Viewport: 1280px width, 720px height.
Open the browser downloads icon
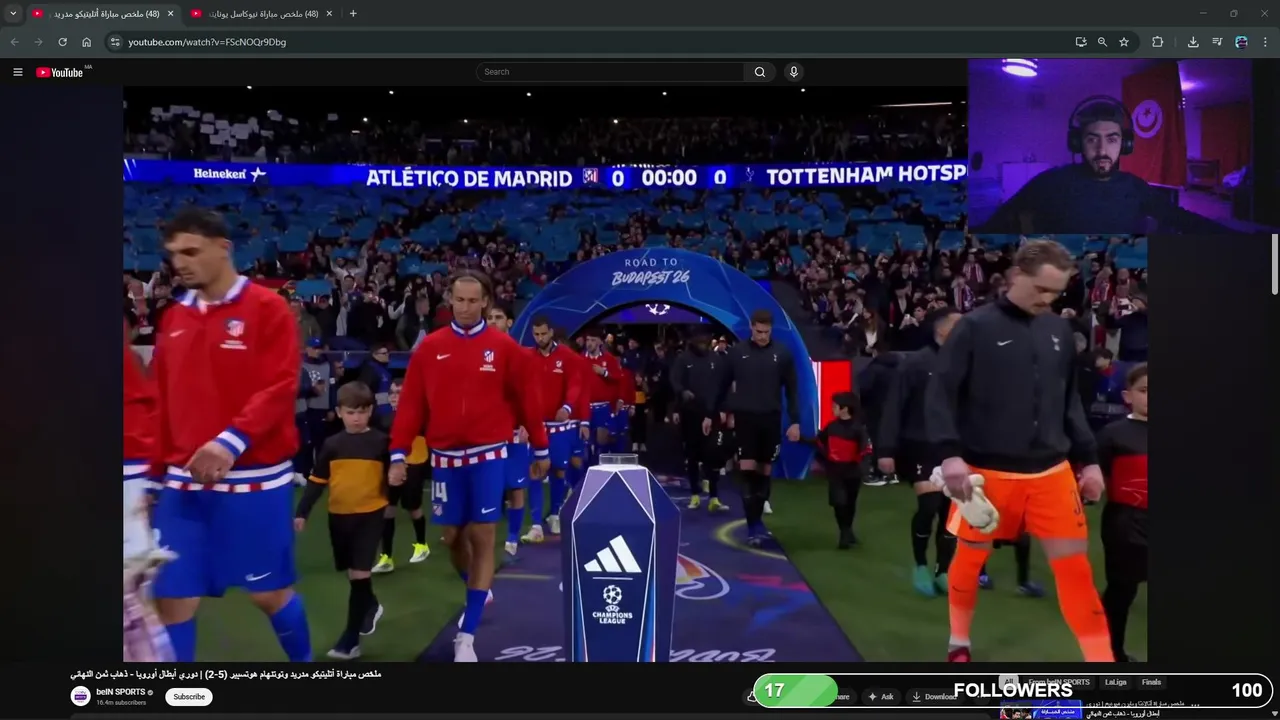1193,42
